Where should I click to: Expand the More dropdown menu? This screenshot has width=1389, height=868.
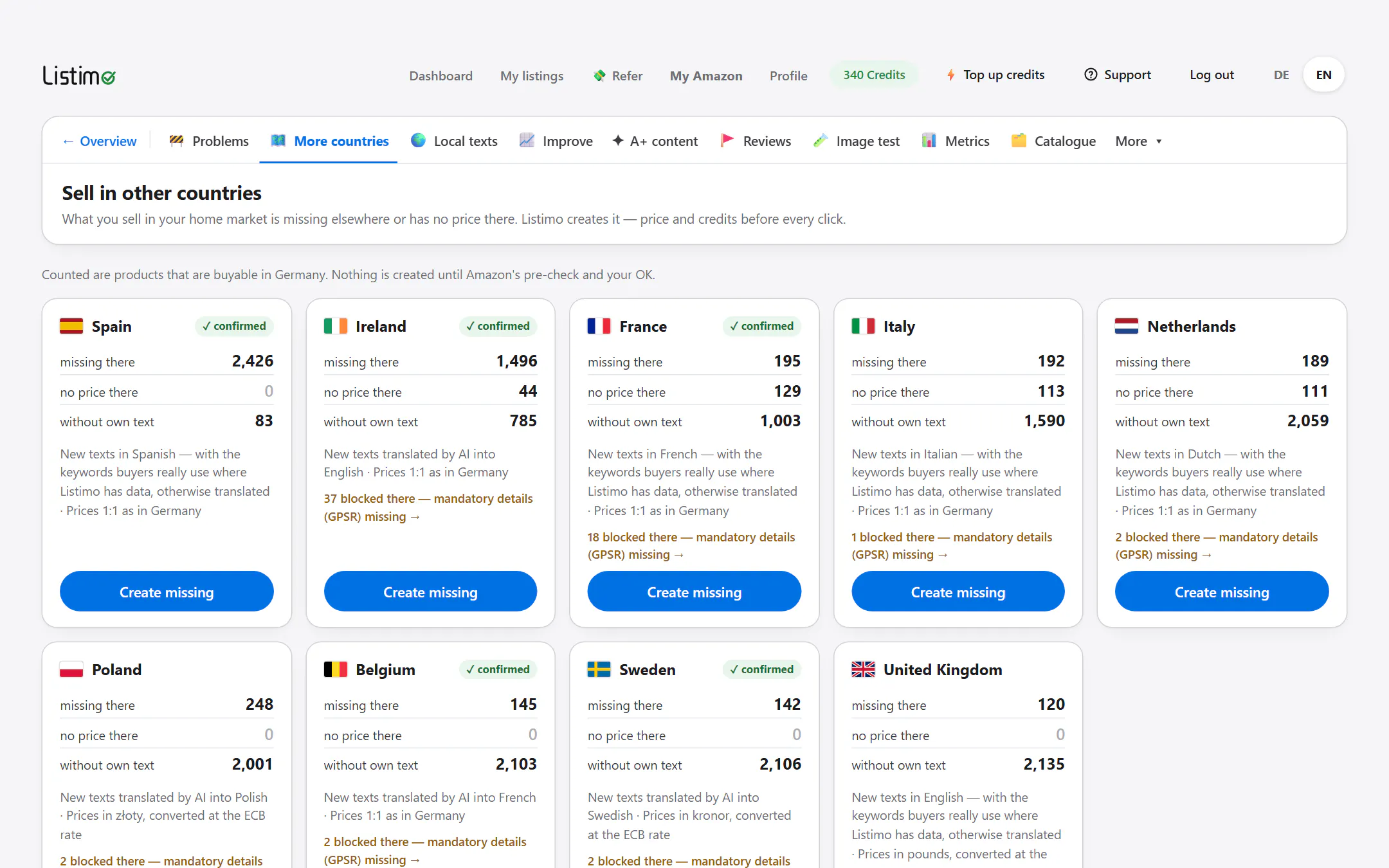tap(1138, 141)
